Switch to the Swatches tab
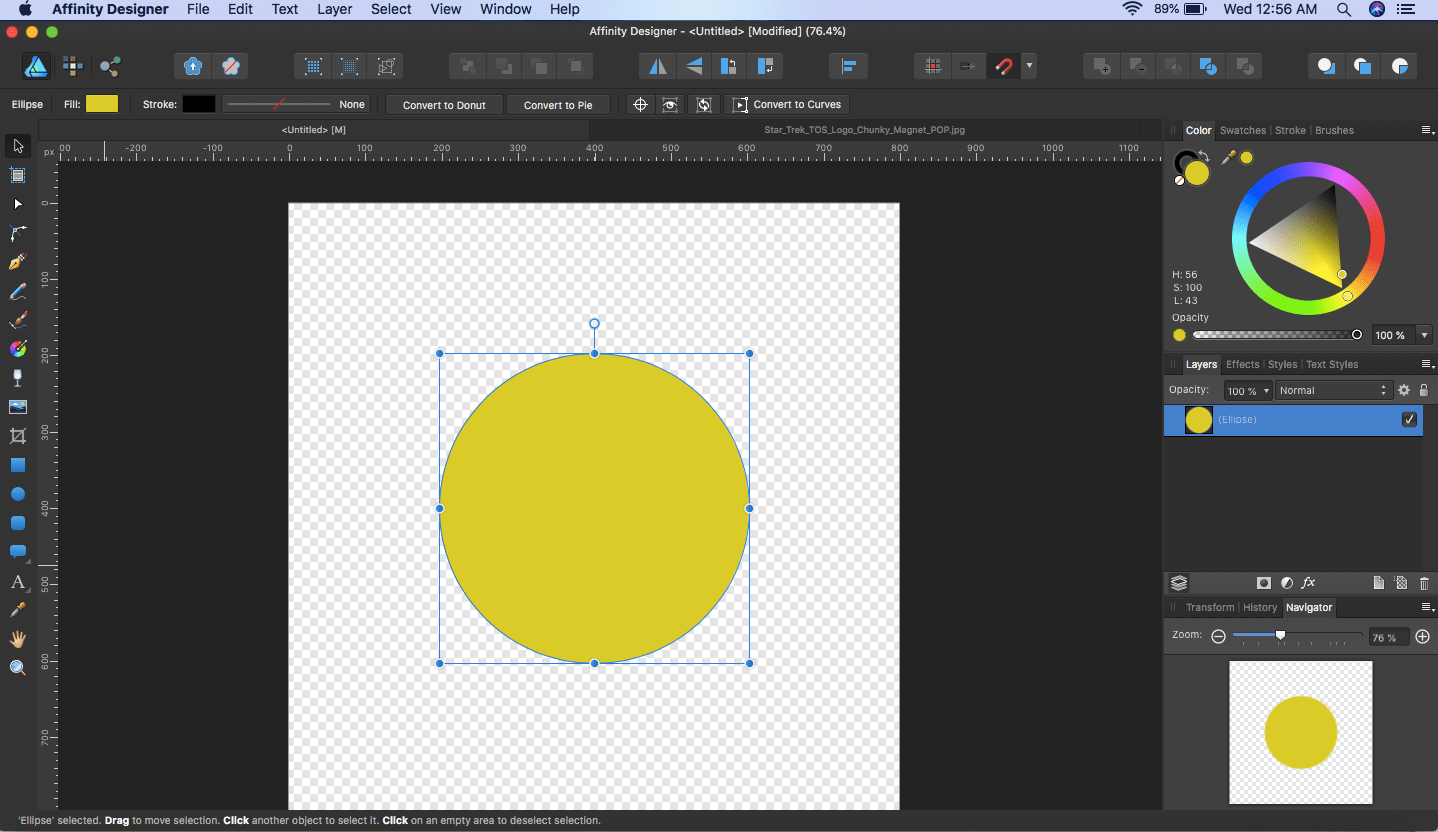The width and height of the screenshot is (1438, 832). tap(1242, 130)
